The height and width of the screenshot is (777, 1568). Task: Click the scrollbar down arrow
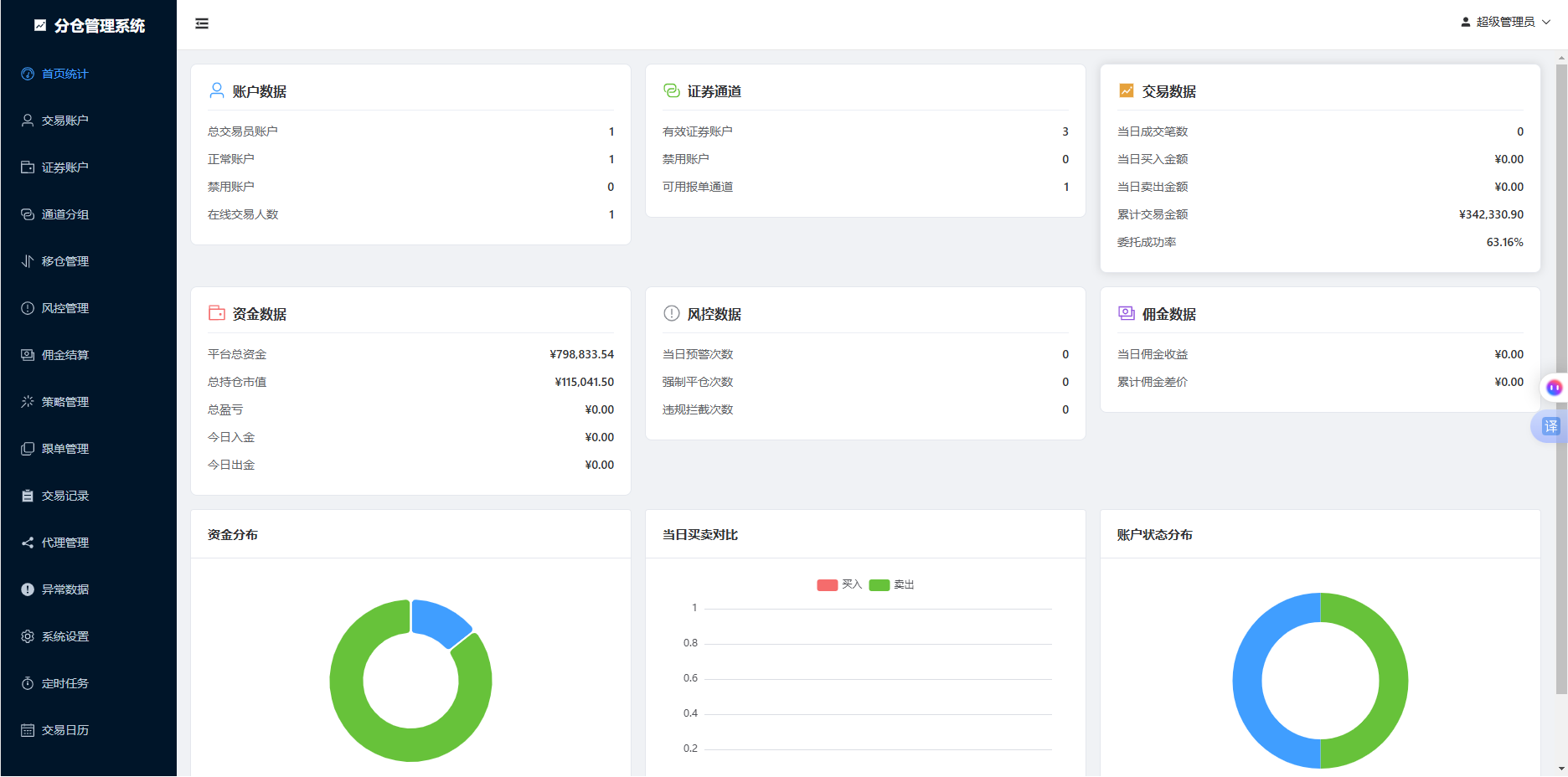(x=1561, y=768)
